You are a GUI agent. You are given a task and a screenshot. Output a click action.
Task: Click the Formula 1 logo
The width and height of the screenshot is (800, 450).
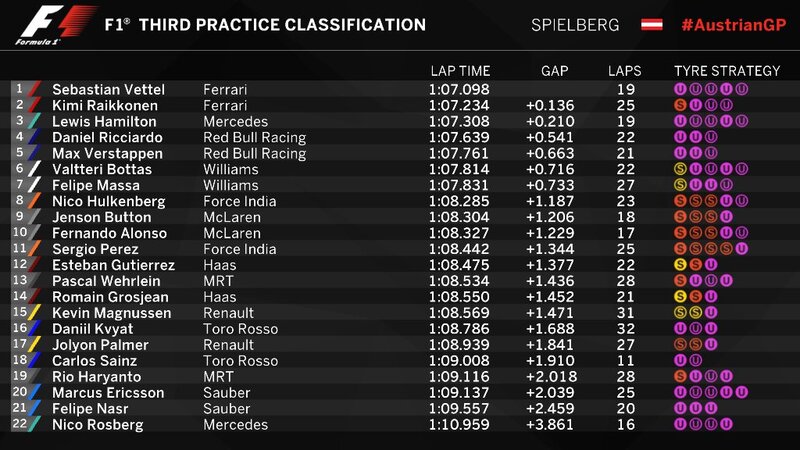point(54,24)
